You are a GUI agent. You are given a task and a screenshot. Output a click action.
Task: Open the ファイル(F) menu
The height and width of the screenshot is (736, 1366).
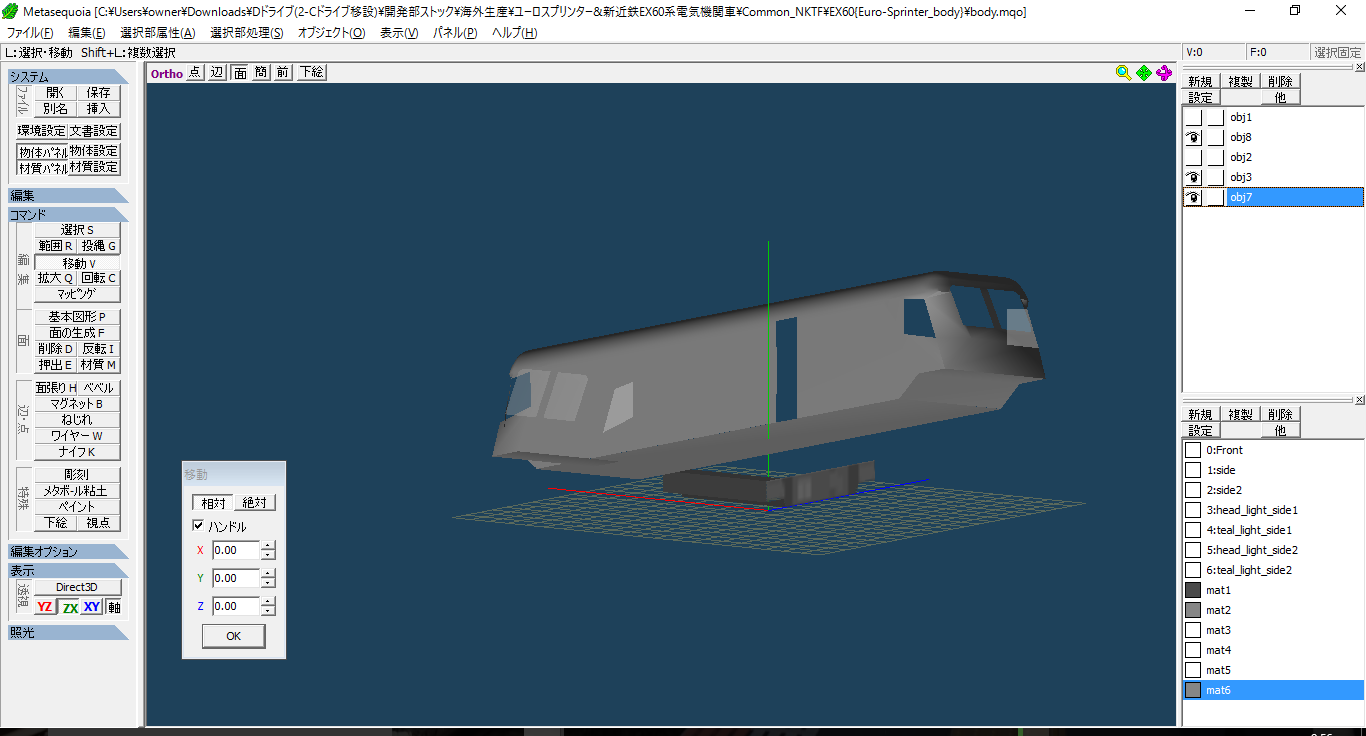pos(30,33)
